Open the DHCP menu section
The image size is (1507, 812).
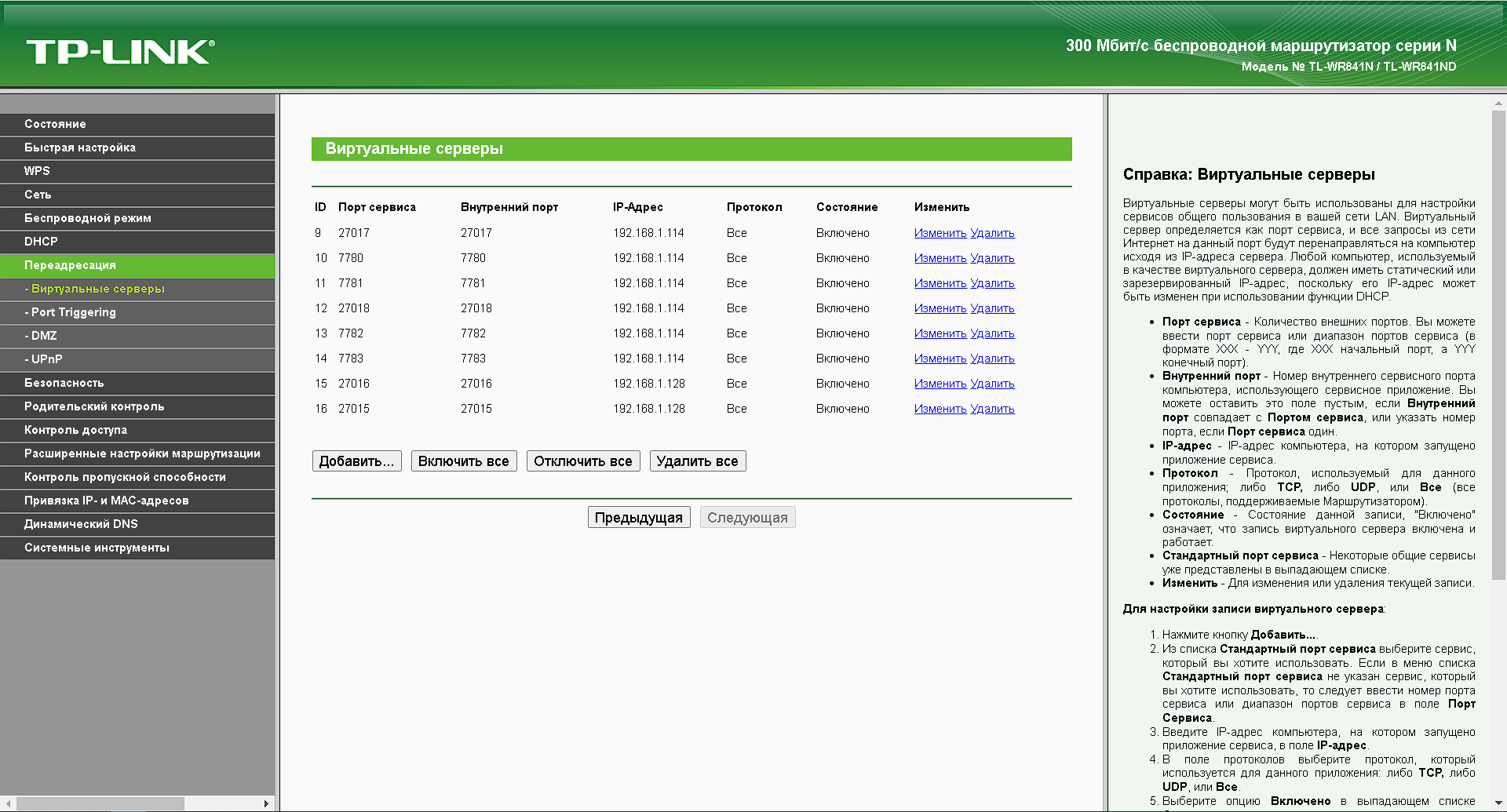[137, 242]
